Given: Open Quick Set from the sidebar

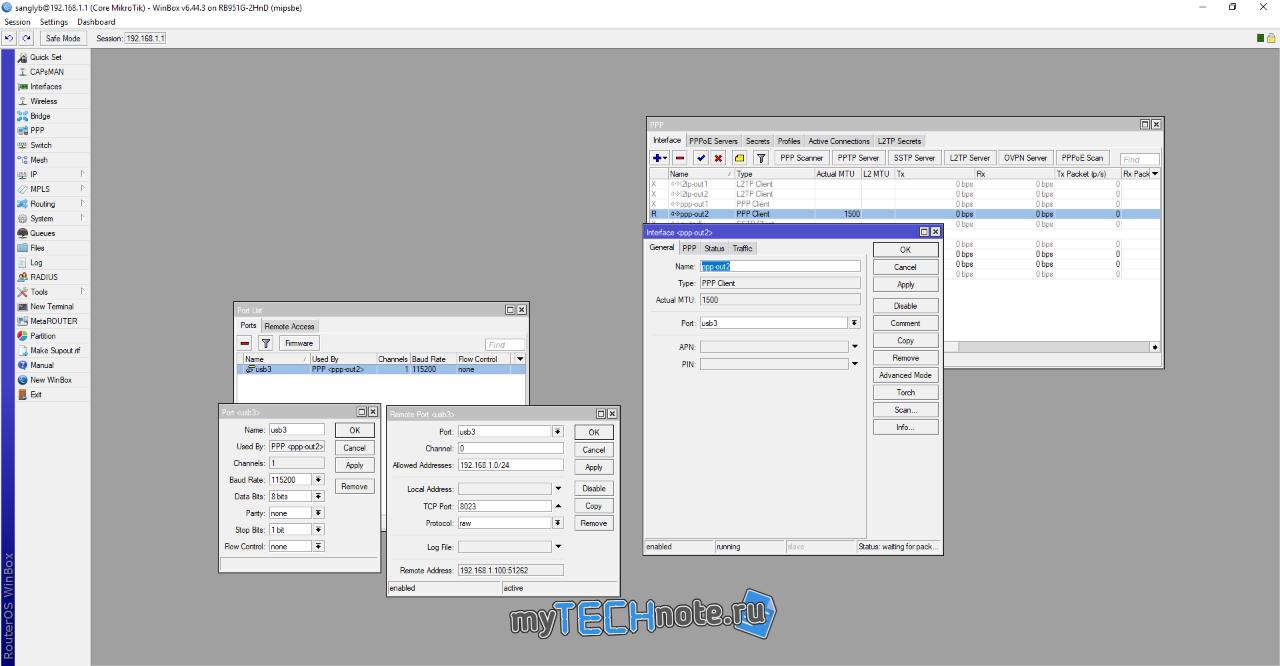Looking at the screenshot, I should [x=45, y=57].
